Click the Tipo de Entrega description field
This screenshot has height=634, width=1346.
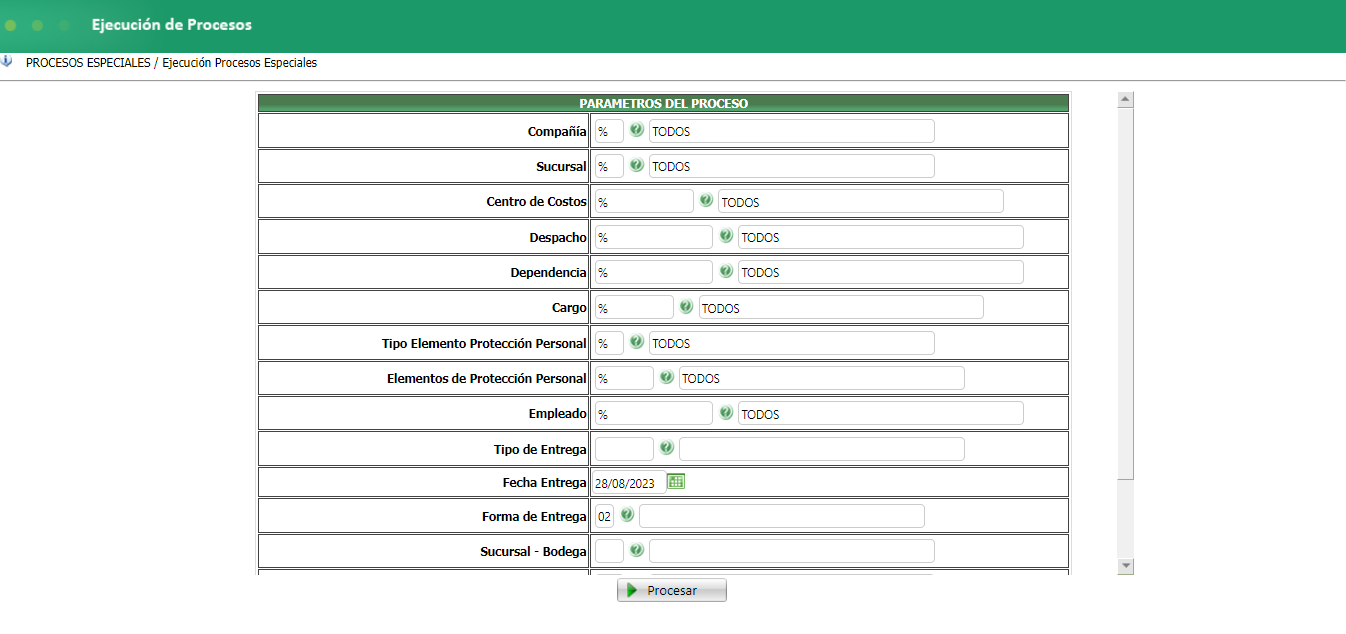click(822, 448)
